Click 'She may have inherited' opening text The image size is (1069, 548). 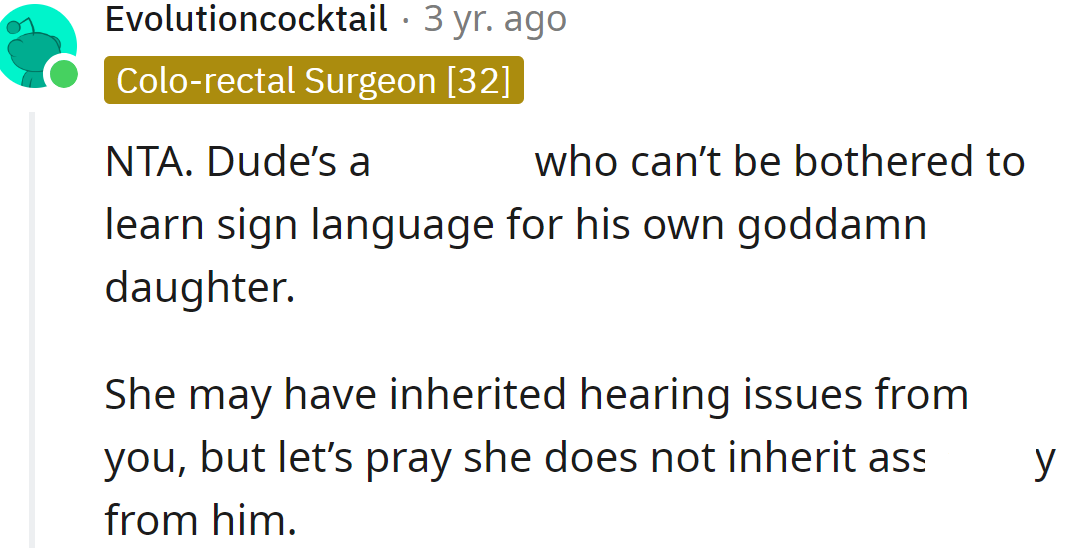tap(240, 394)
